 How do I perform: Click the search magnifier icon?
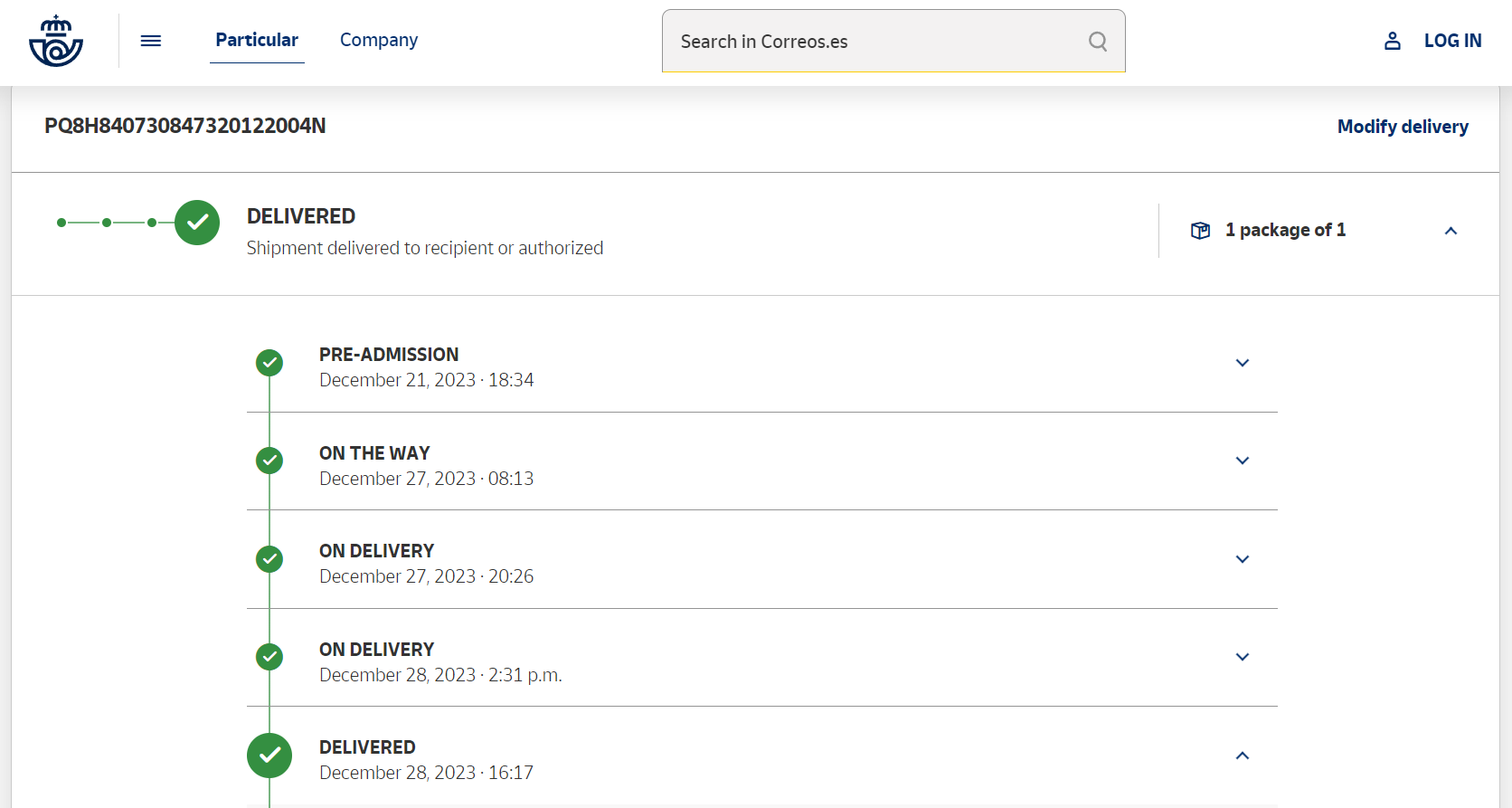pyautogui.click(x=1098, y=42)
